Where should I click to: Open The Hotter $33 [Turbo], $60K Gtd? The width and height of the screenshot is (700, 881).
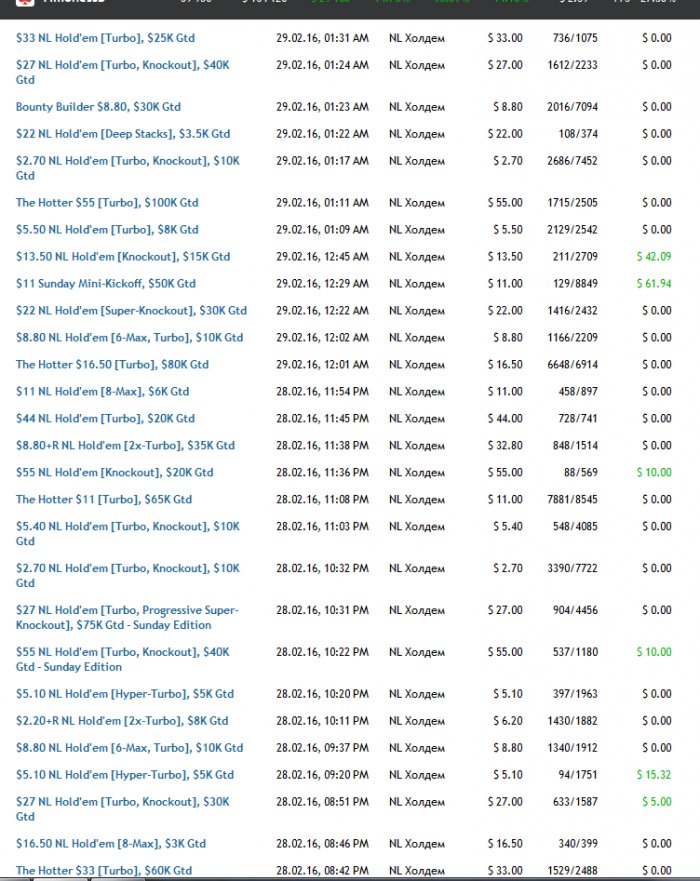coord(103,871)
